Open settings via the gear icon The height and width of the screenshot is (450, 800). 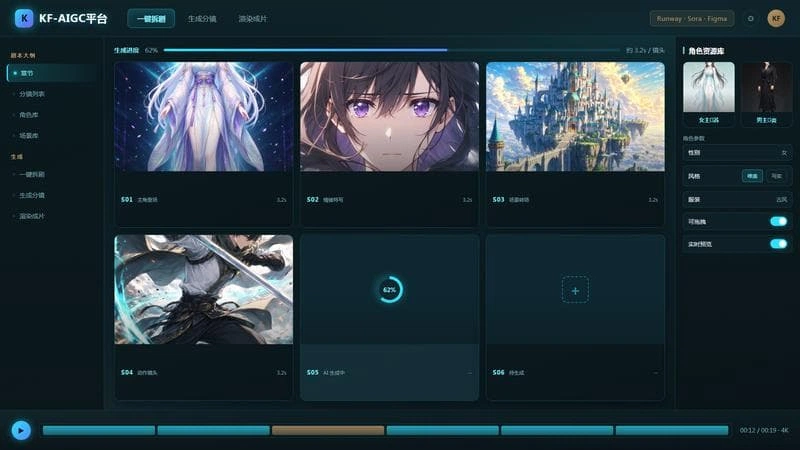(751, 18)
